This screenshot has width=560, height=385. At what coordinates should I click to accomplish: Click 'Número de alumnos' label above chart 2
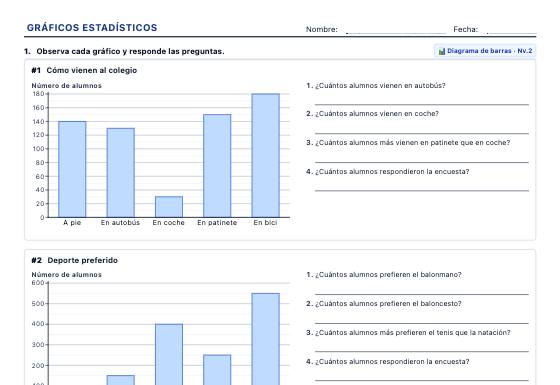pyautogui.click(x=66, y=275)
